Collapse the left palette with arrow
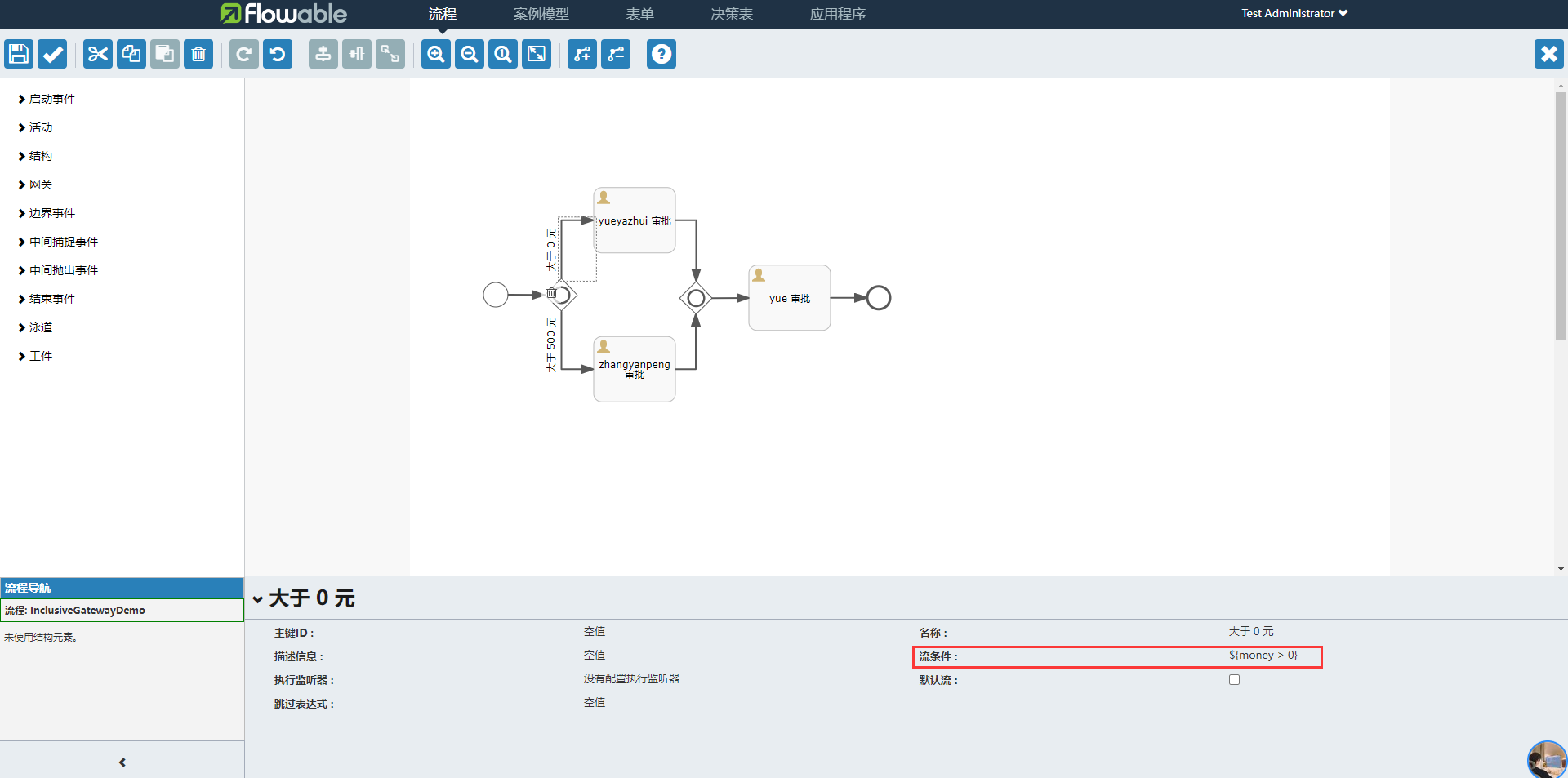The height and width of the screenshot is (778, 1568). coord(122,762)
